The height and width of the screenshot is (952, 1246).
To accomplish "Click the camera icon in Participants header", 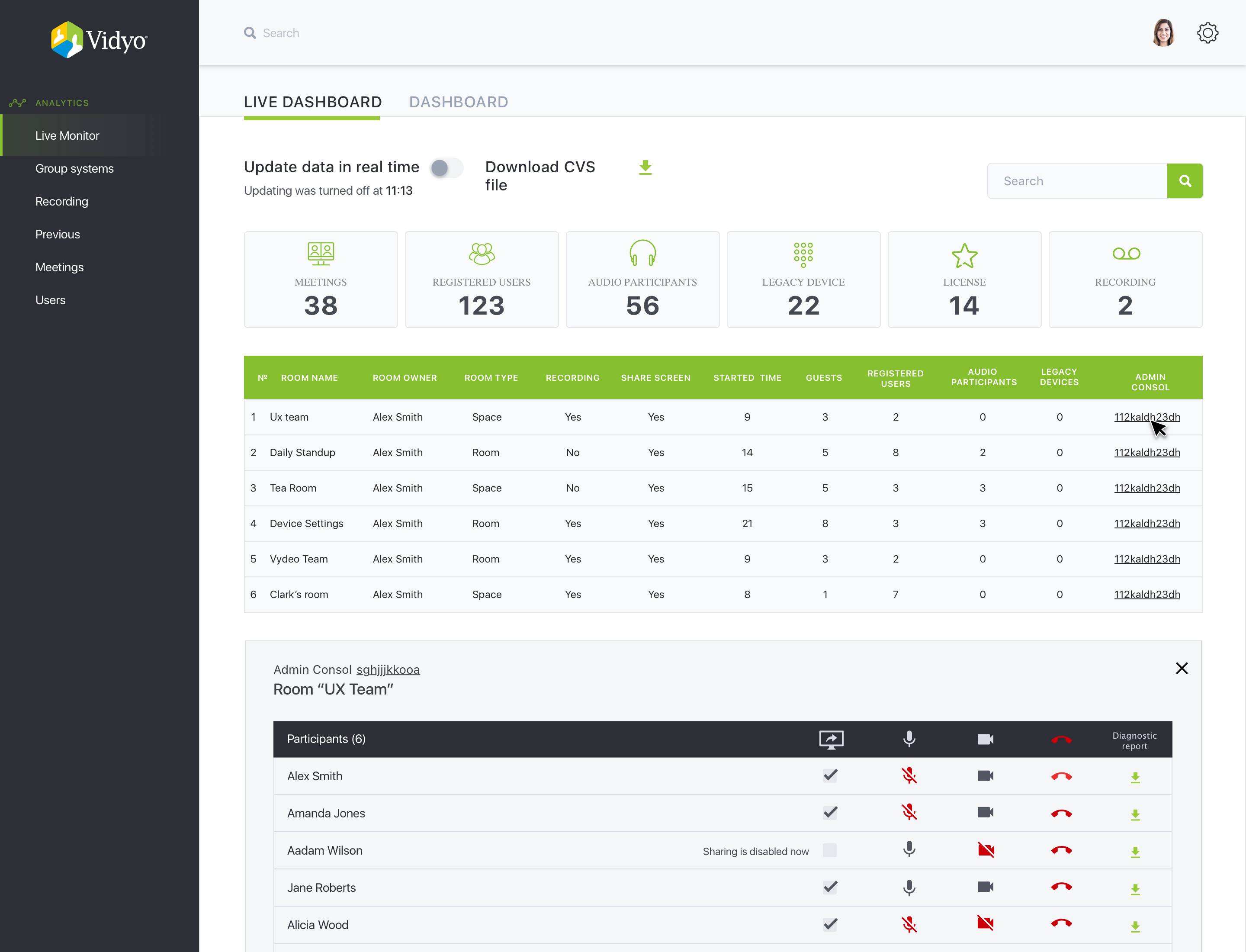I will click(x=986, y=740).
